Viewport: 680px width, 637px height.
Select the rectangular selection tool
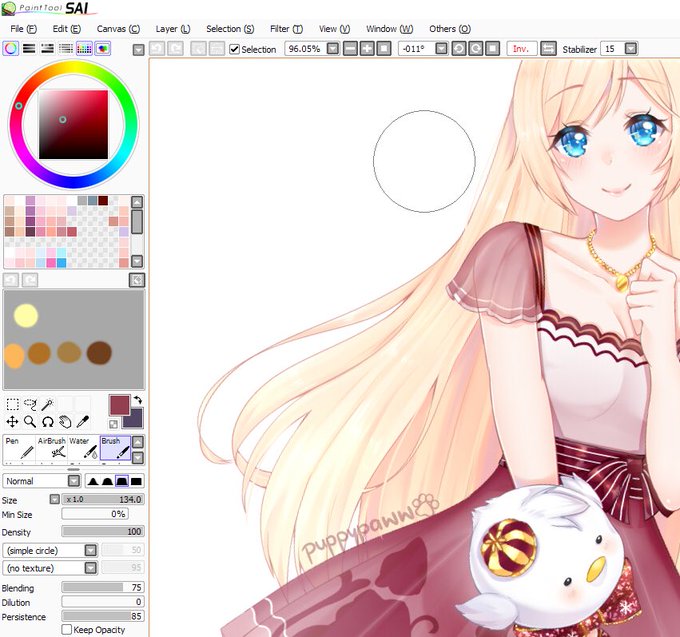pos(13,404)
